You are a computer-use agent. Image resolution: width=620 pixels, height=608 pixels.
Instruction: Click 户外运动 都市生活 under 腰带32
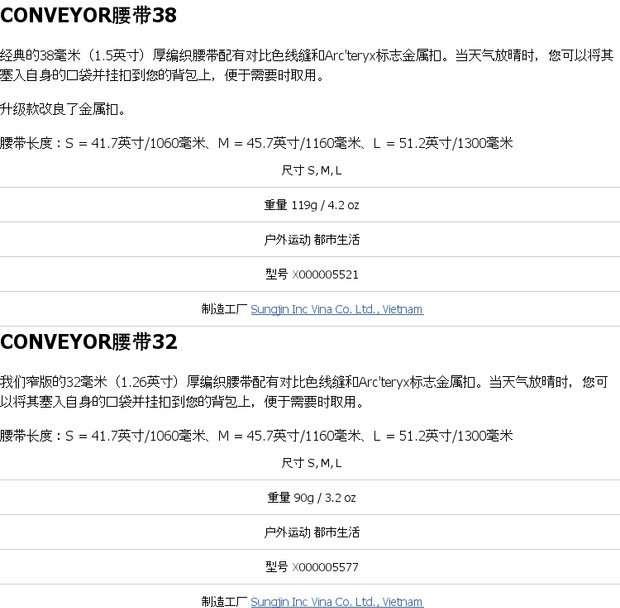coord(312,532)
